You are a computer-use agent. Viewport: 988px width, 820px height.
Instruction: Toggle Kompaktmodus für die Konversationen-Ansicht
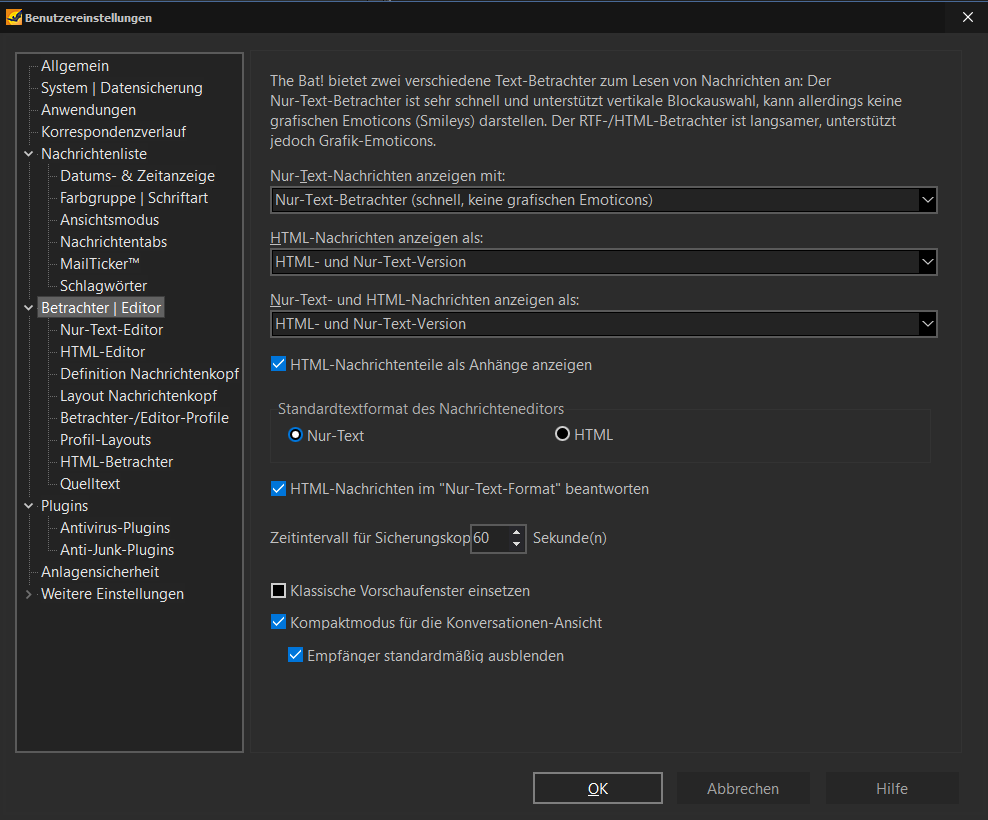(279, 623)
